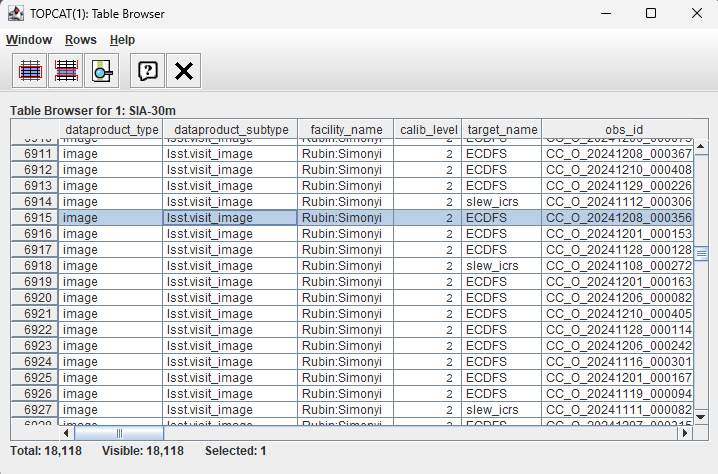Click the 'Selected: 1' status text

pyautogui.click(x=235, y=451)
